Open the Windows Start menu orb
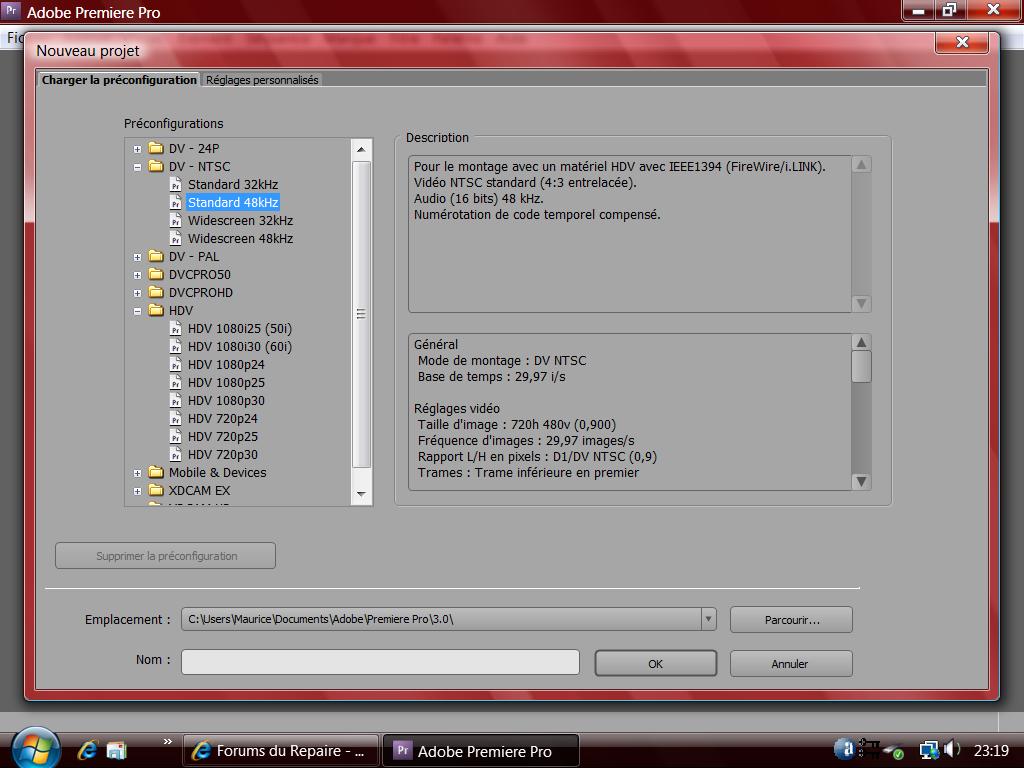 click(37, 748)
